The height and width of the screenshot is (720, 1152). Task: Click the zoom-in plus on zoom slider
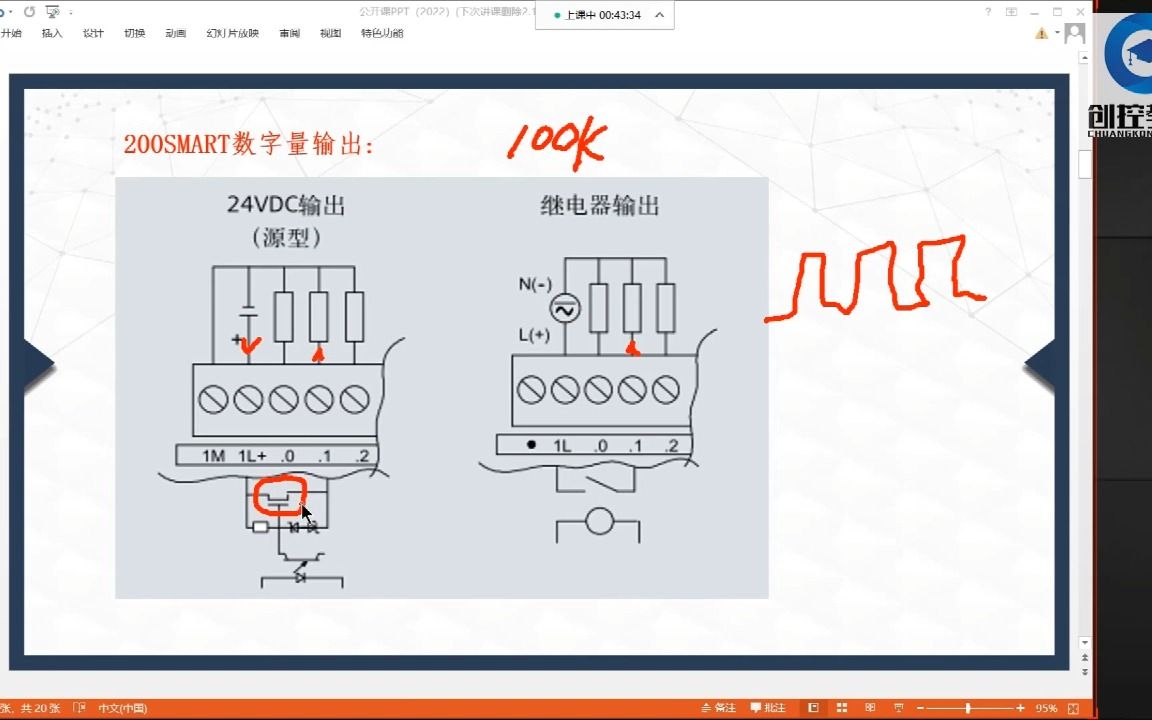coord(1020,707)
